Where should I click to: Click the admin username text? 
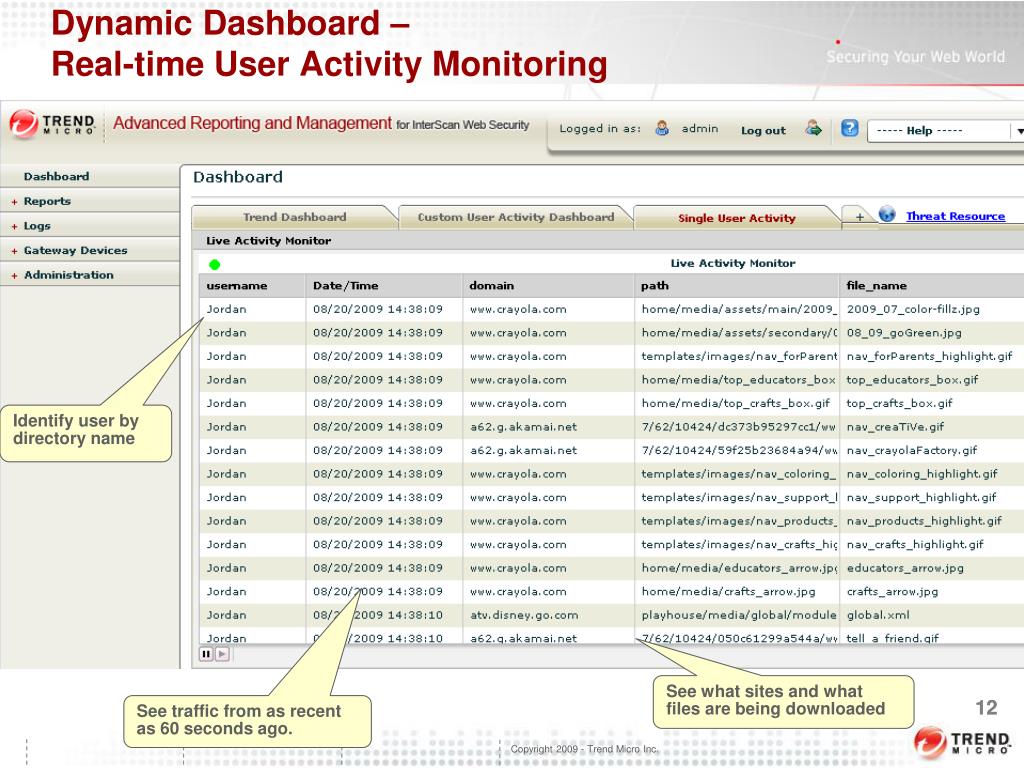pos(699,129)
